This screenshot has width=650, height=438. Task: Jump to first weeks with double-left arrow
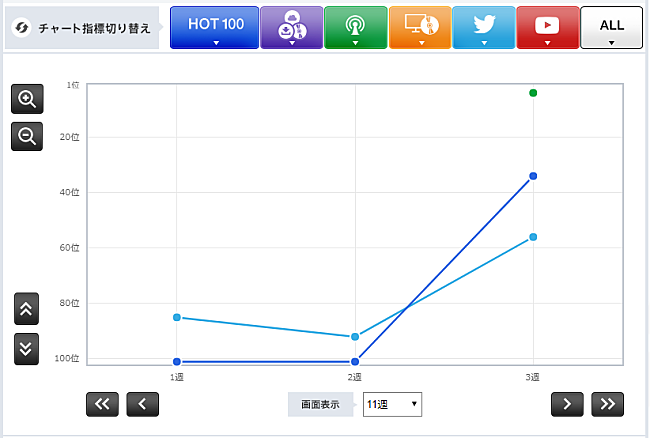pos(104,404)
